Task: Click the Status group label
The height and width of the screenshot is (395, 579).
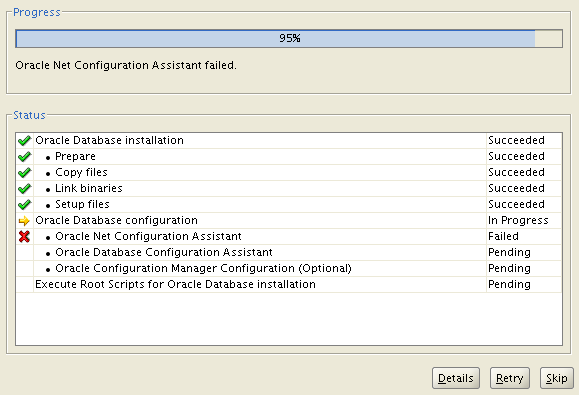Action: click(29, 115)
